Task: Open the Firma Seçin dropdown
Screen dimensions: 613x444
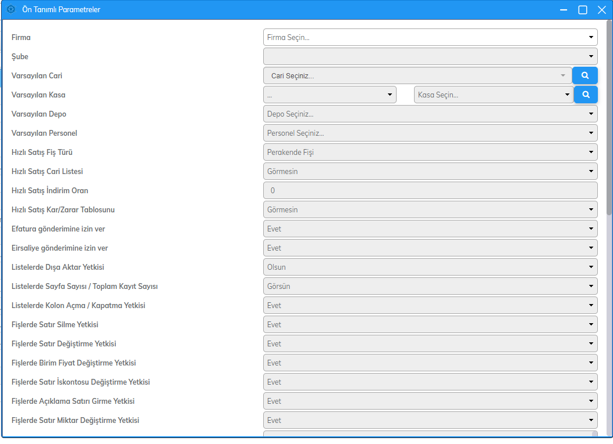Action: [x=430, y=37]
